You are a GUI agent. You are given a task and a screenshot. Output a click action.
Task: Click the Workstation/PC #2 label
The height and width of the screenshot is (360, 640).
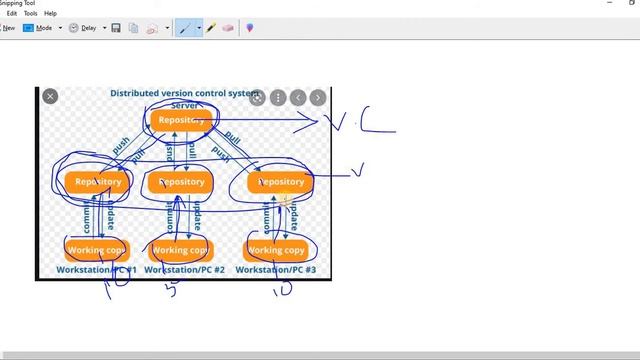click(x=184, y=270)
